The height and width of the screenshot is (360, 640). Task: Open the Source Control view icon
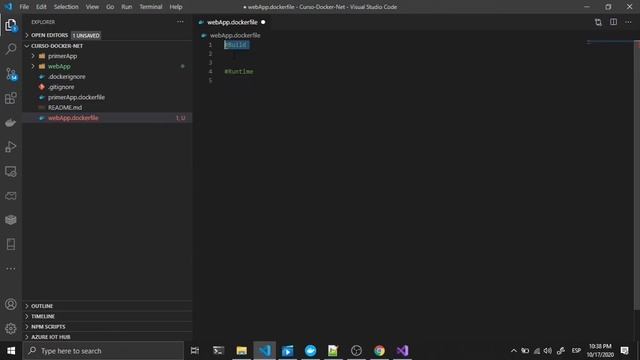tap(11, 74)
